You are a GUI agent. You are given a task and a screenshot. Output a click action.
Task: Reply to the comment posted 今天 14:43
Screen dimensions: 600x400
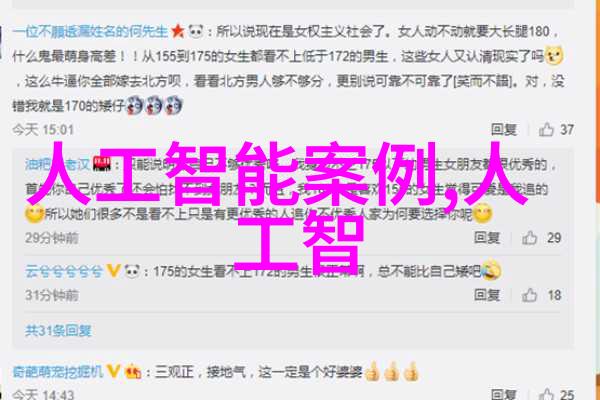tap(504, 395)
